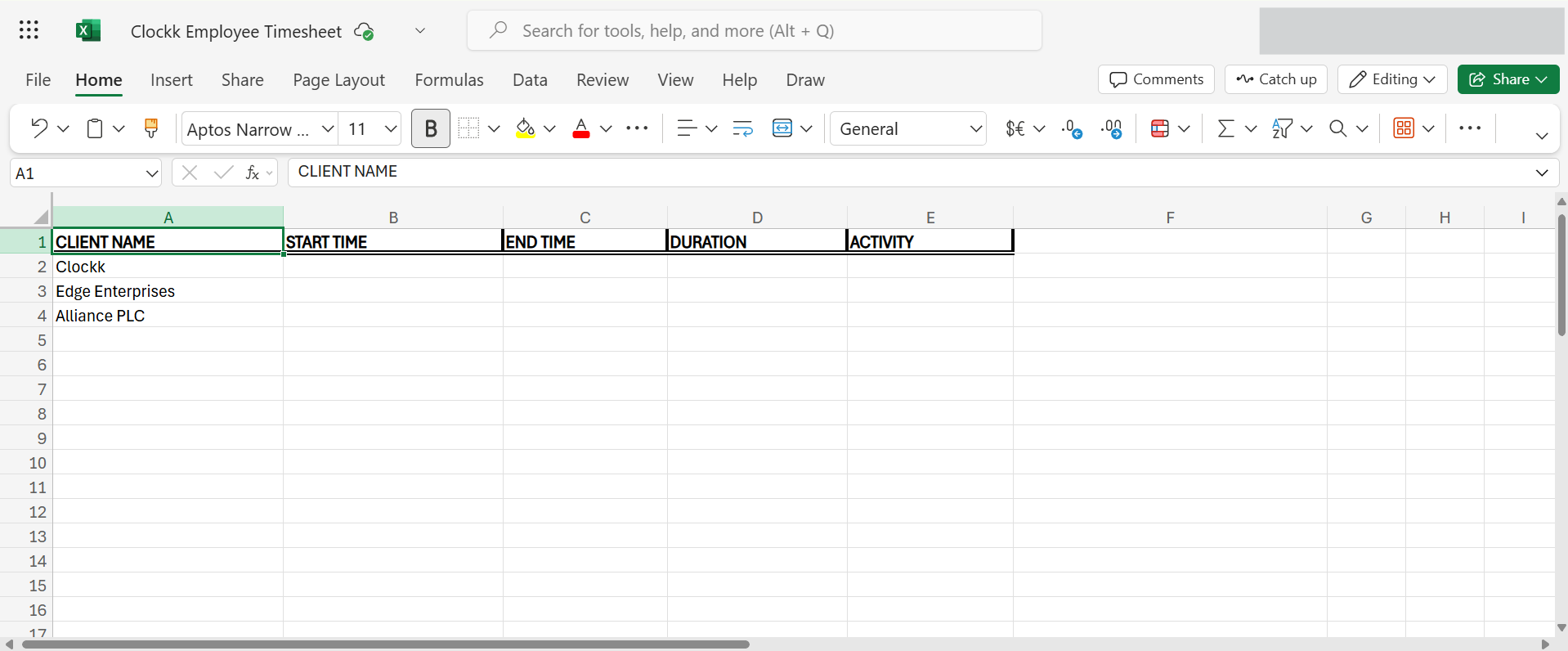The height and width of the screenshot is (651, 1568).
Task: Open document title options chevron
Action: 420,31
